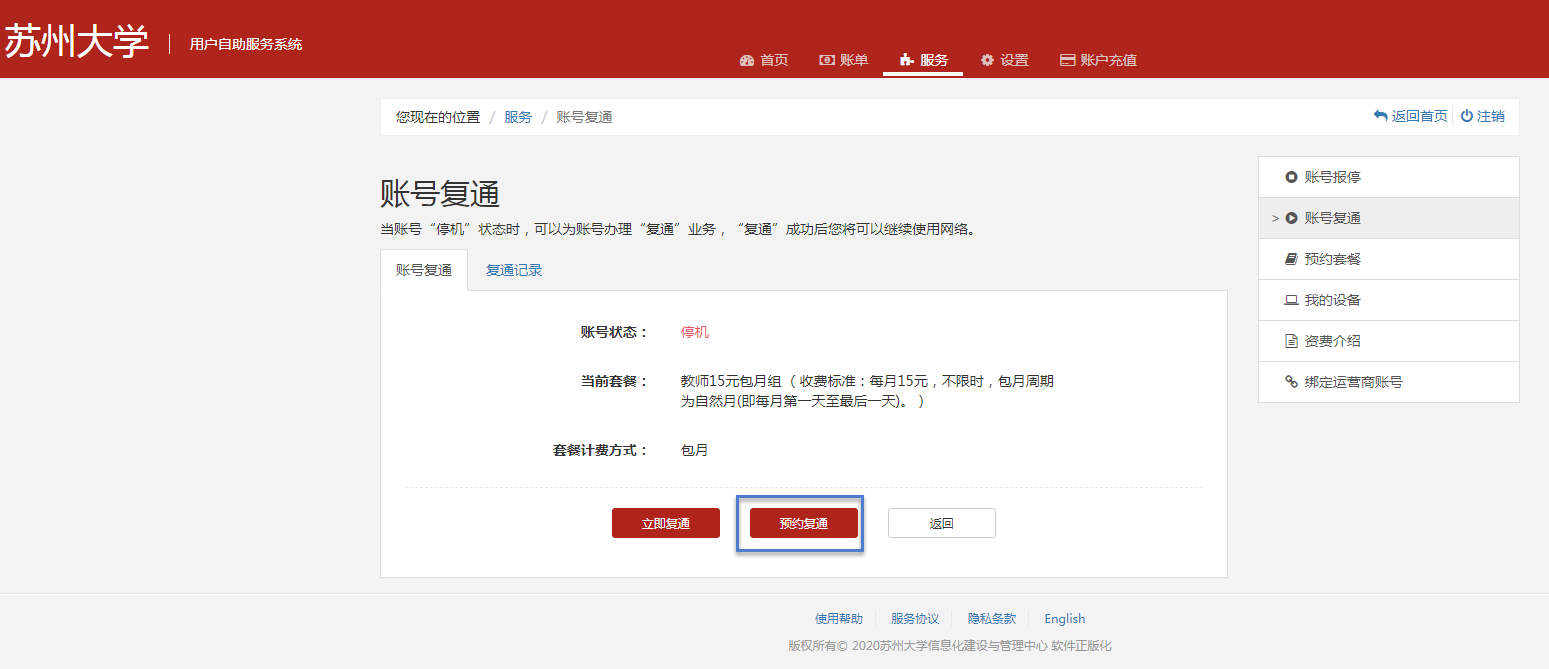Click the 注销 power icon
1549x669 pixels.
1467,116
